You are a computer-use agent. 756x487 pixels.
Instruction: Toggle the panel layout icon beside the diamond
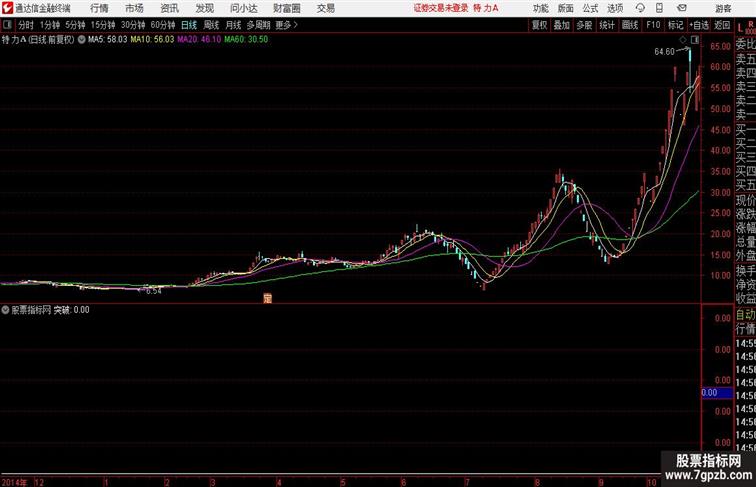tap(695, 40)
